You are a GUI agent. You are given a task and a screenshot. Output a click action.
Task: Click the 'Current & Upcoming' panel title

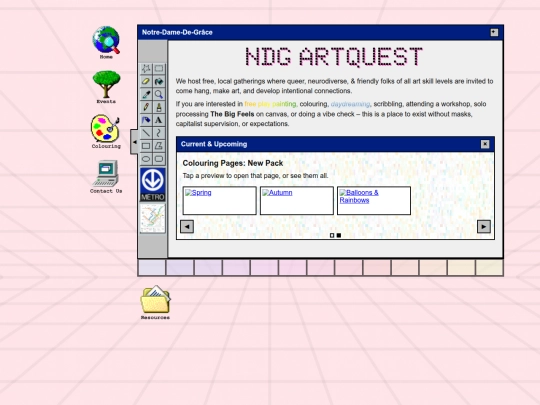(214, 144)
